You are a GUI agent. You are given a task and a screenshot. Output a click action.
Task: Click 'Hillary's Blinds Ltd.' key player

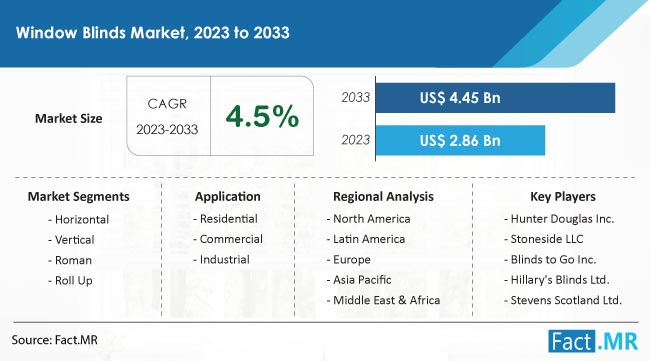[x=560, y=280]
